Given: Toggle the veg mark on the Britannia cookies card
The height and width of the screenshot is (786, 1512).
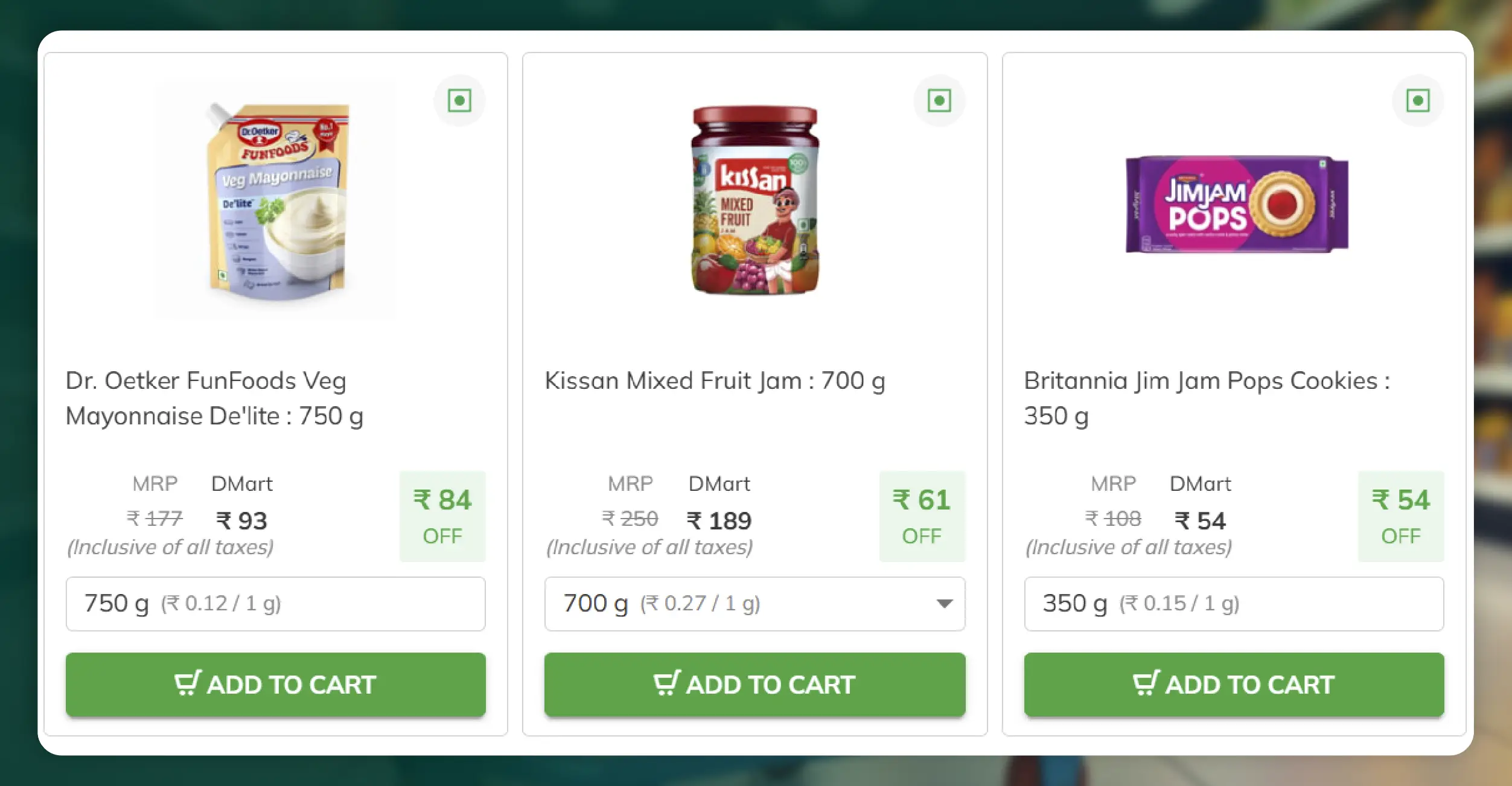Looking at the screenshot, I should (x=1417, y=100).
